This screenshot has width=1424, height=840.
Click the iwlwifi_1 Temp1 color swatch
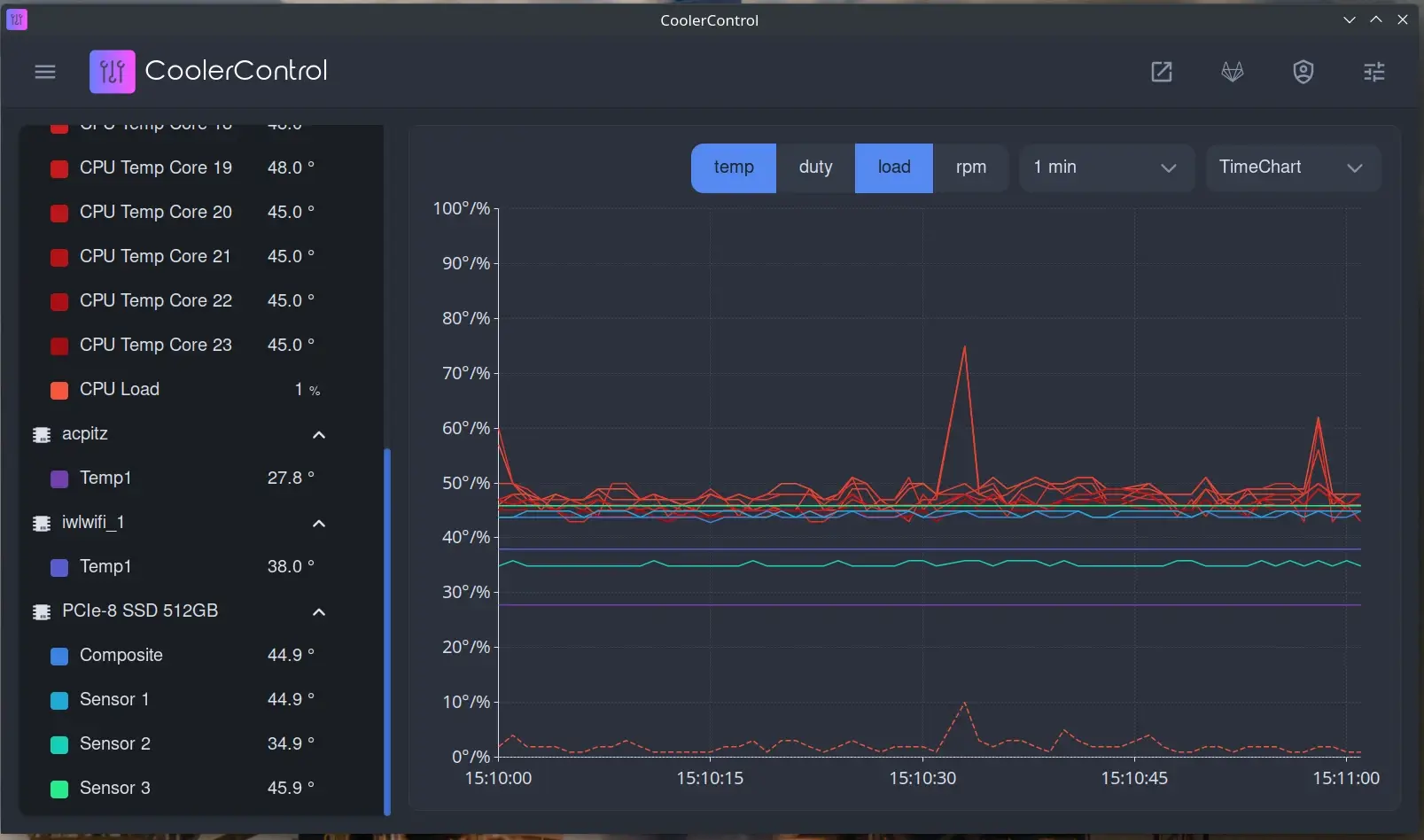pyautogui.click(x=59, y=568)
